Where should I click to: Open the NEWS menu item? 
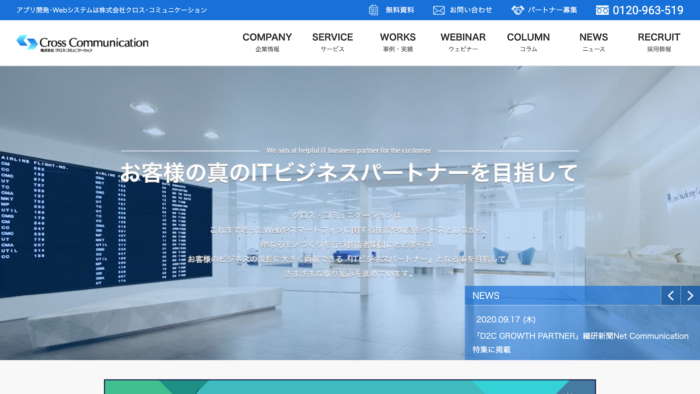(x=593, y=43)
